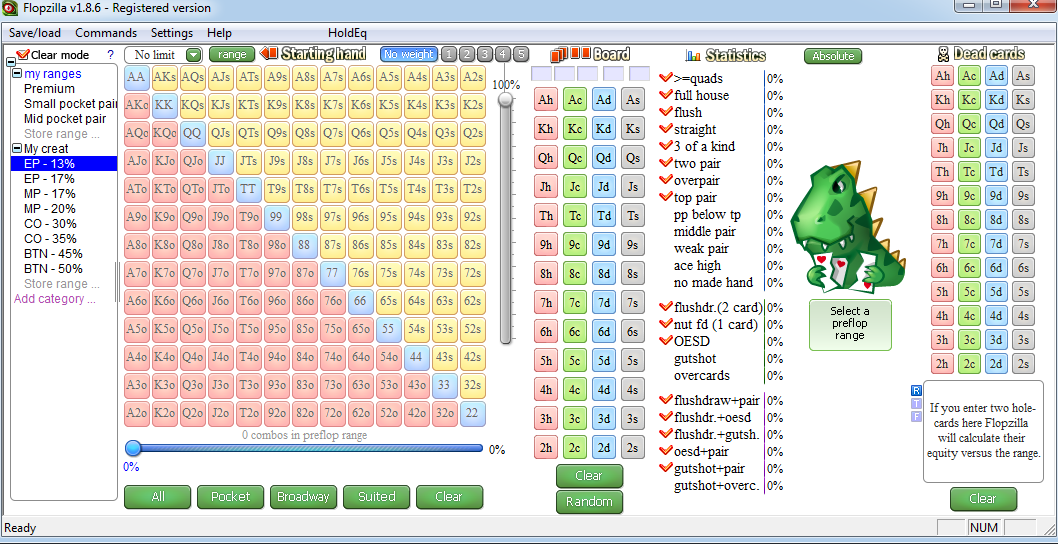Image resolution: width=1058 pixels, height=544 pixels.
Task: Add 2s to the board cards
Action: pyautogui.click(x=633, y=447)
